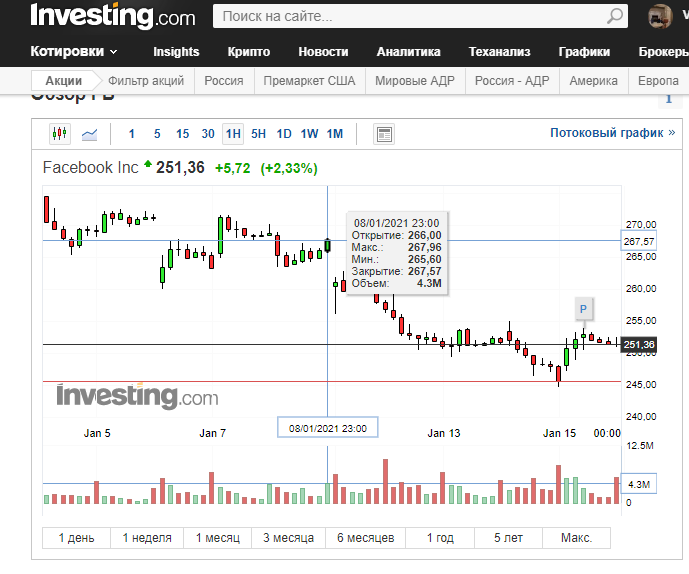Image resolution: width=689 pixels, height=574 pixels.
Task: Set chart range to 6 месяцев
Action: (x=366, y=538)
